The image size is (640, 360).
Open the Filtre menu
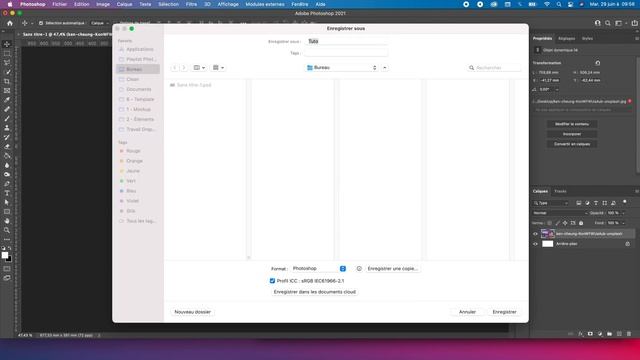click(191, 4)
